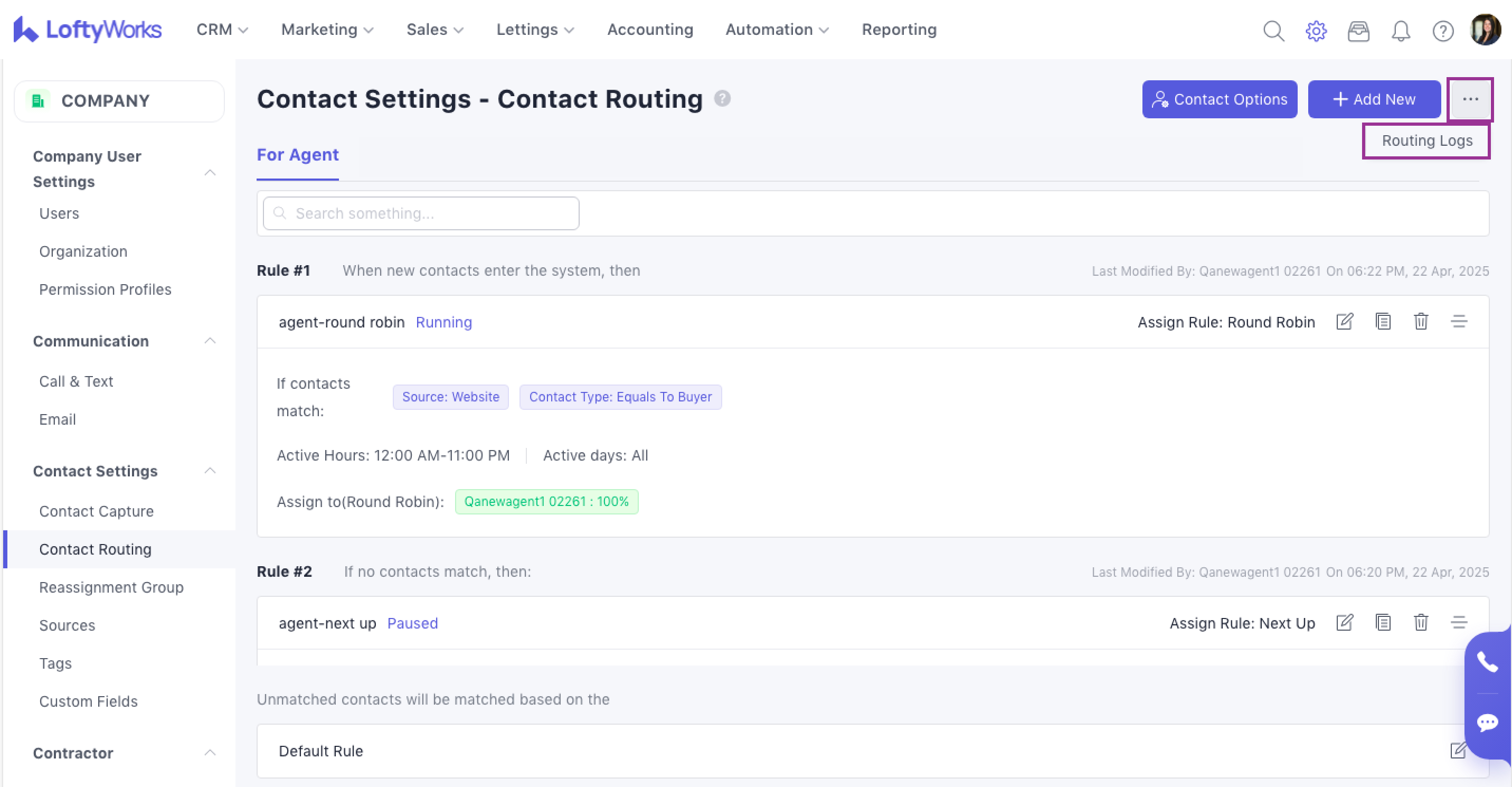
Task: Open Reassignment Group in the sidebar
Action: point(111,587)
